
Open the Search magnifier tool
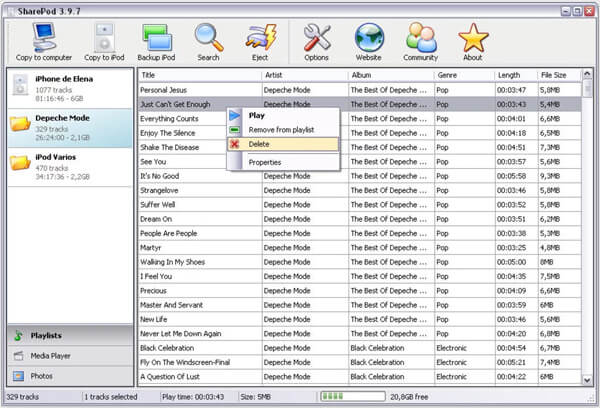pyautogui.click(x=209, y=42)
